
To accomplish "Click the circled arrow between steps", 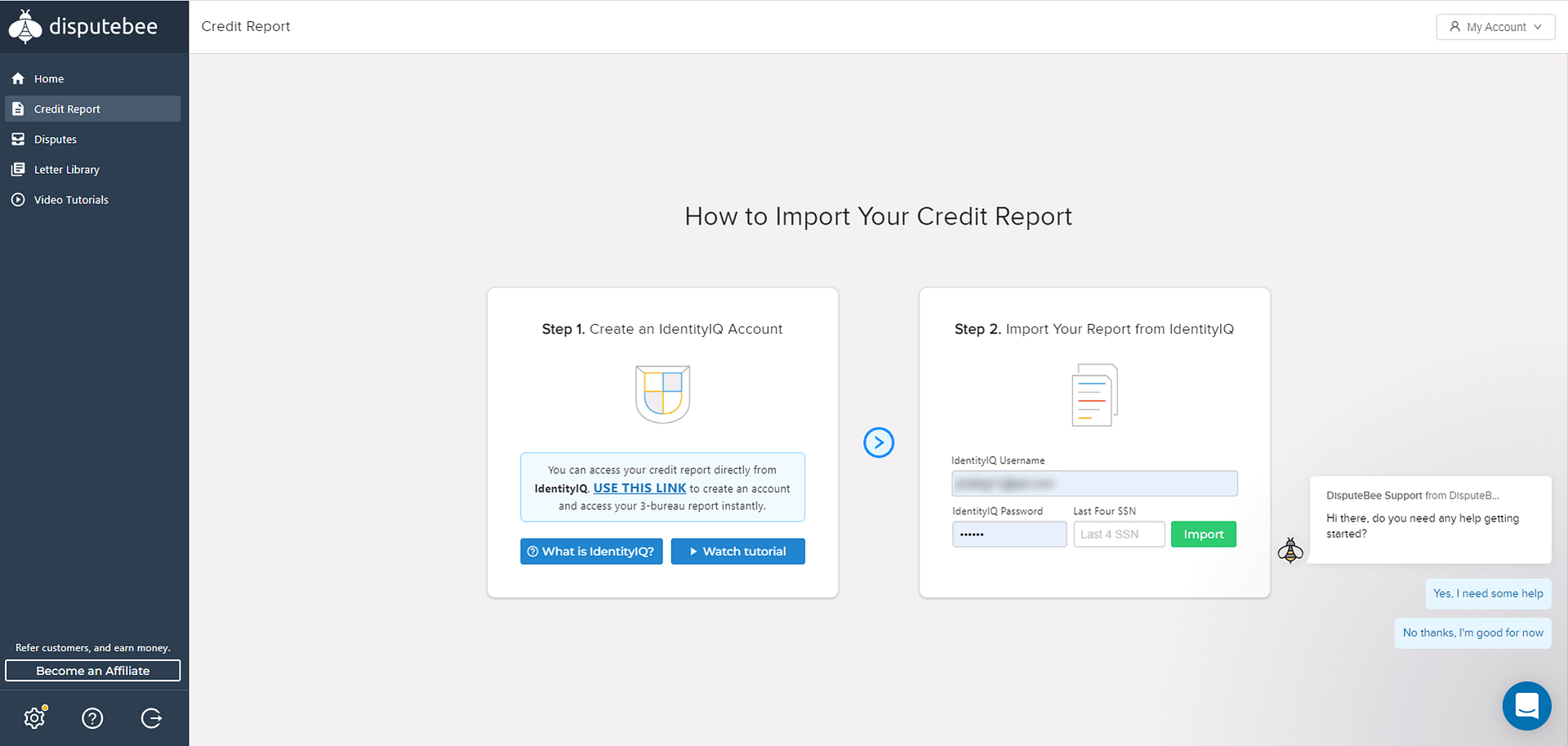I will click(x=879, y=443).
